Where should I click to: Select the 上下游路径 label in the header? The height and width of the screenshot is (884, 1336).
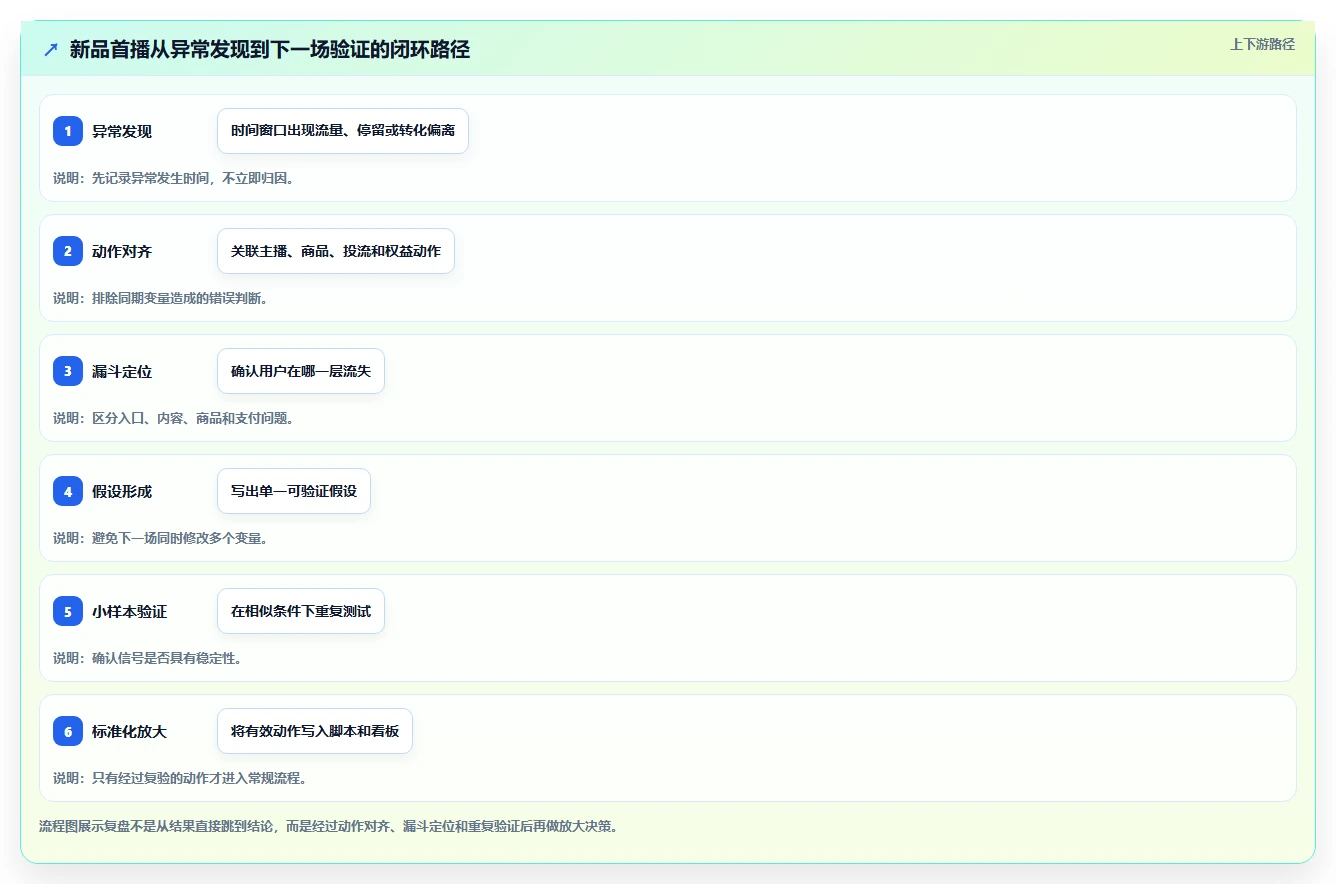[1262, 44]
